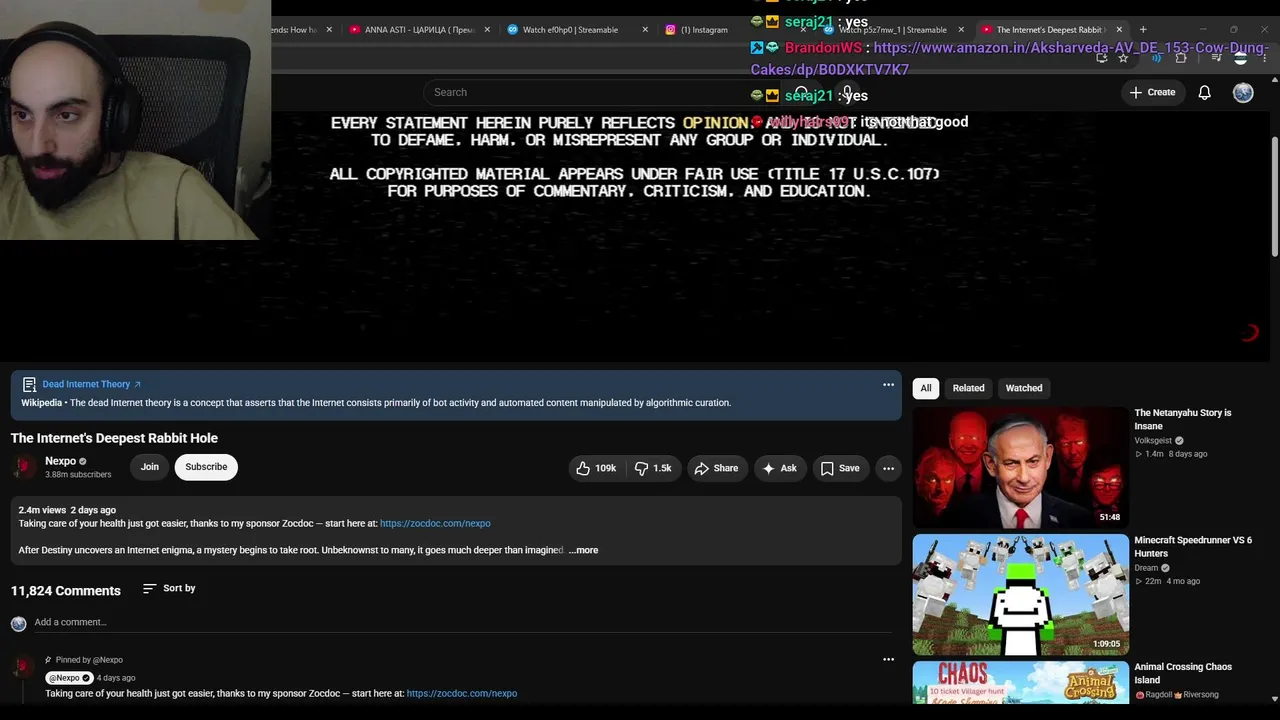
Task: Close The Internet's Deepest Rabbit Hole tab
Action: point(1119,30)
